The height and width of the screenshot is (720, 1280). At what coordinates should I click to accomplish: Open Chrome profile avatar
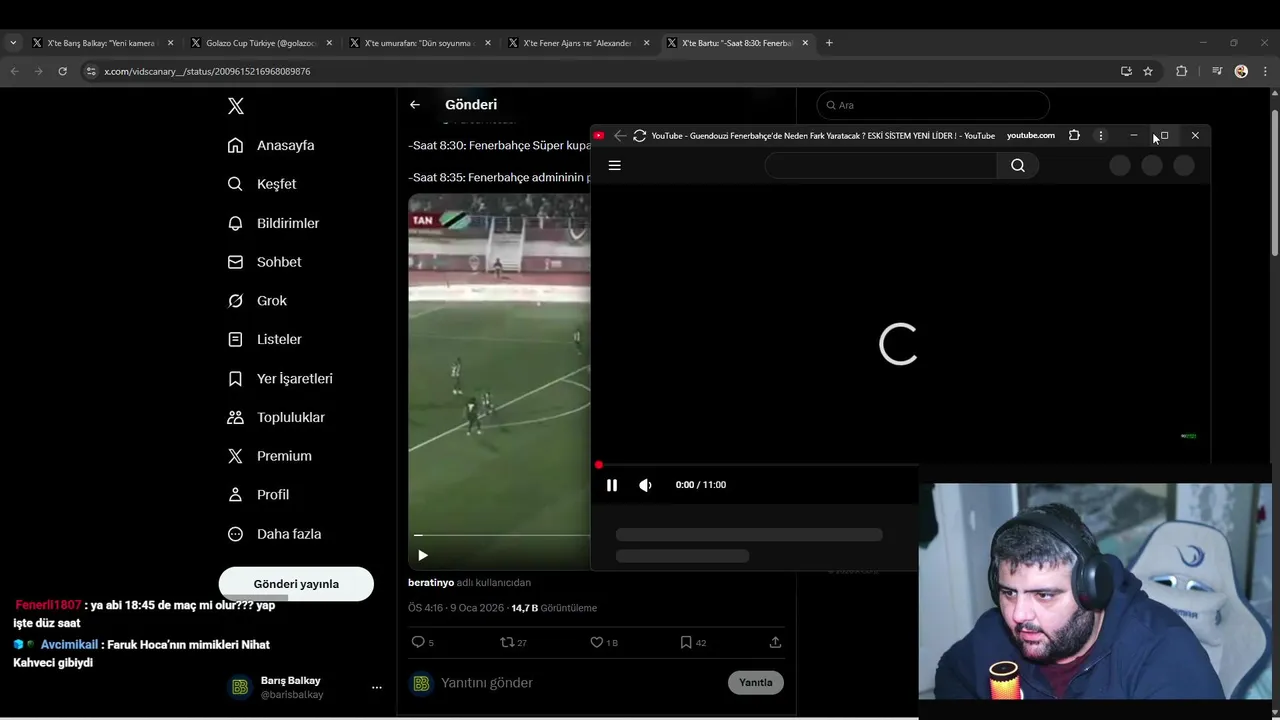click(1241, 71)
